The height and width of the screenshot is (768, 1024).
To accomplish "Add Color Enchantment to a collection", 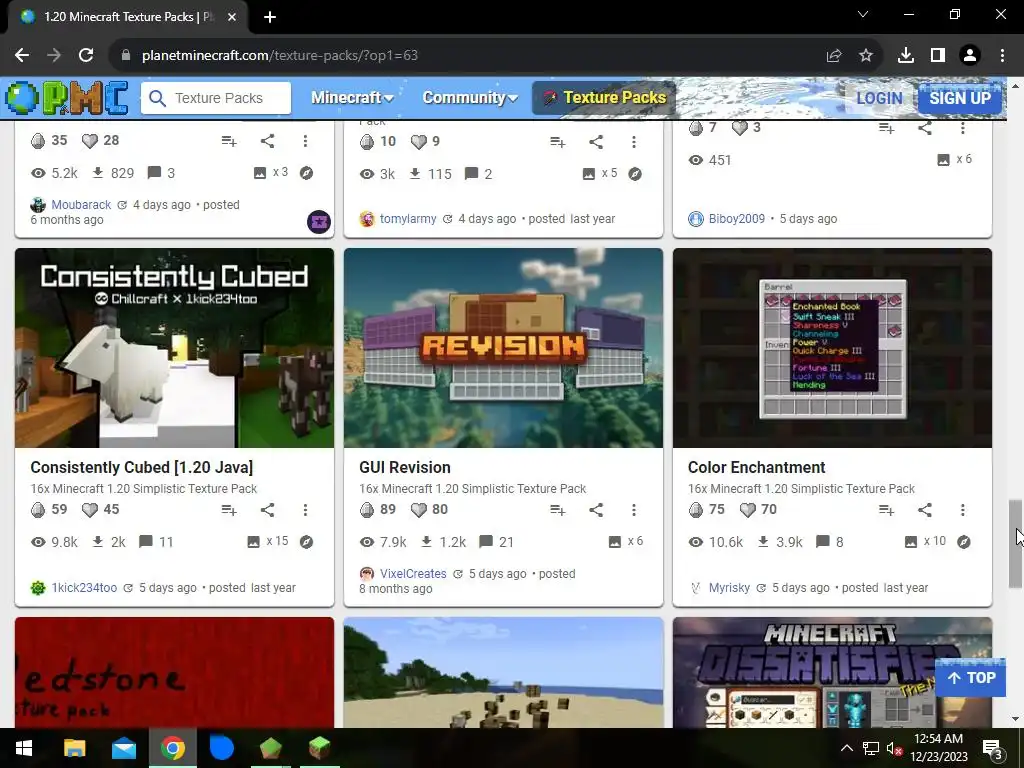I will pyautogui.click(x=886, y=510).
